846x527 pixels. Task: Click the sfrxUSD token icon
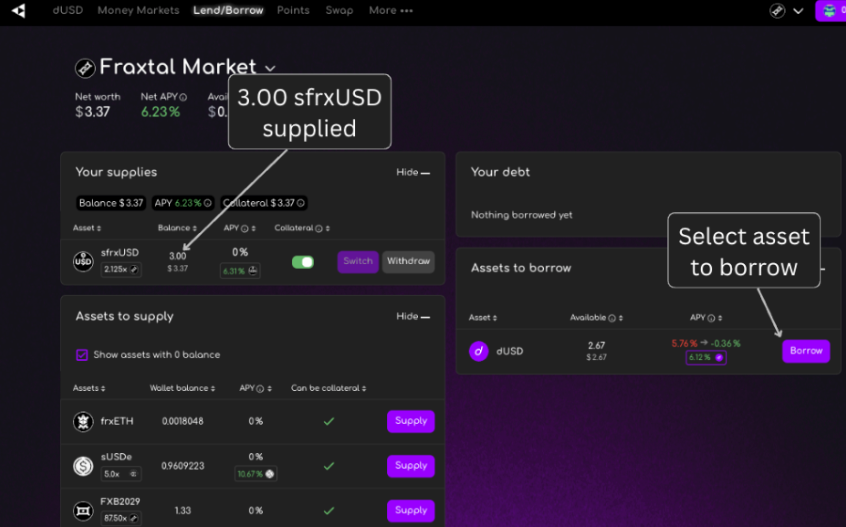[83, 262]
